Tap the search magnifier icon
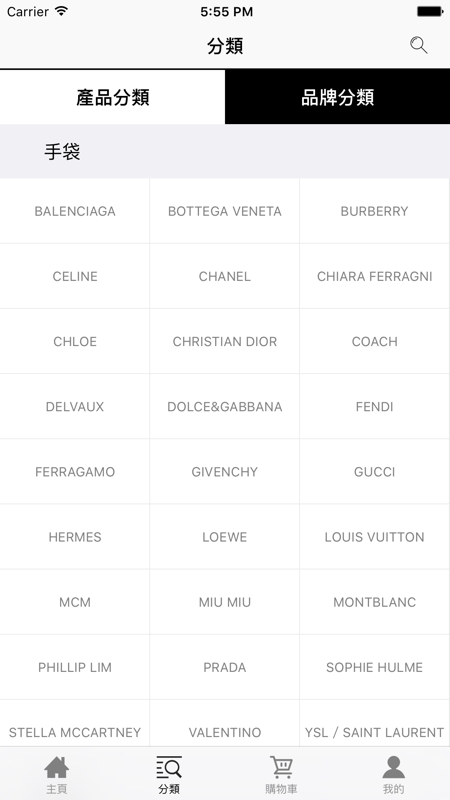Viewport: 450px width, 800px height. pyautogui.click(x=418, y=45)
